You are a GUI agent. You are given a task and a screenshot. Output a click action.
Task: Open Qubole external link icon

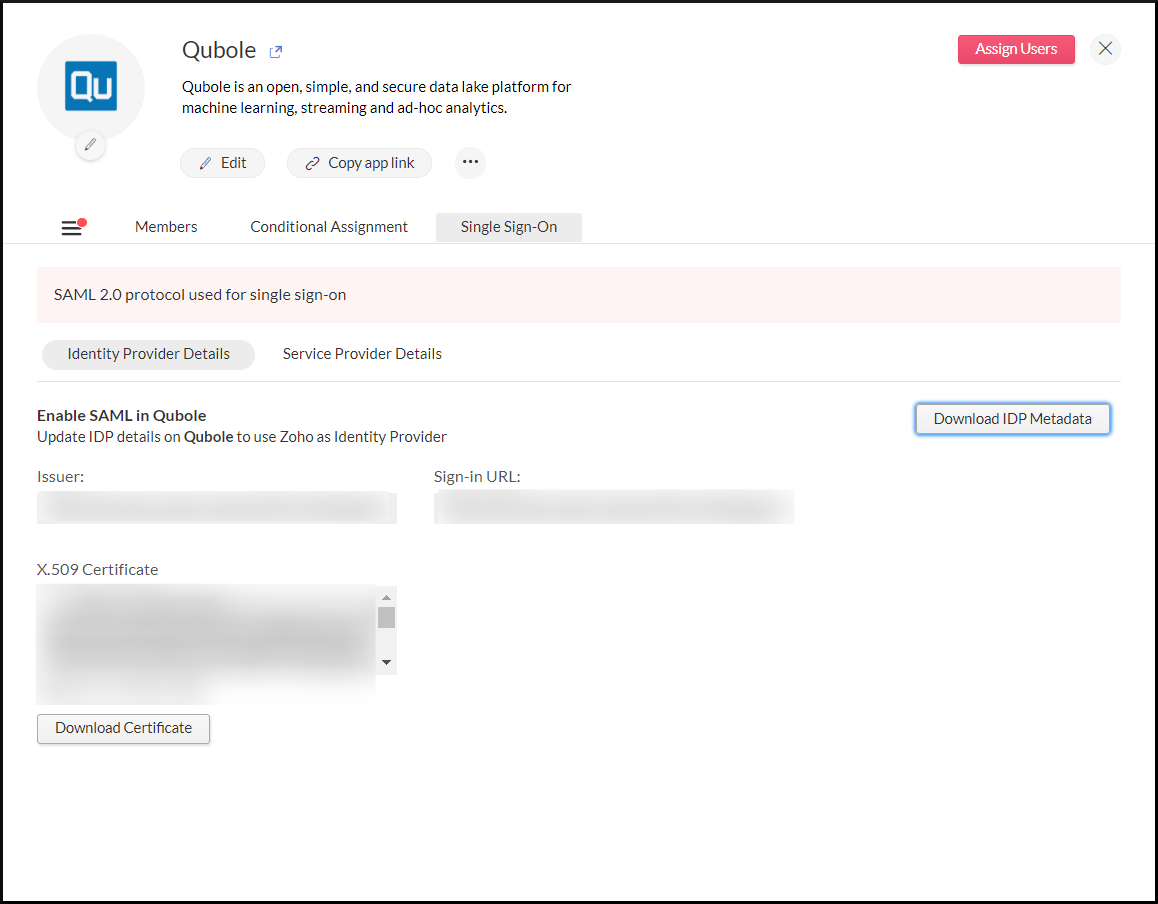pyautogui.click(x=275, y=52)
